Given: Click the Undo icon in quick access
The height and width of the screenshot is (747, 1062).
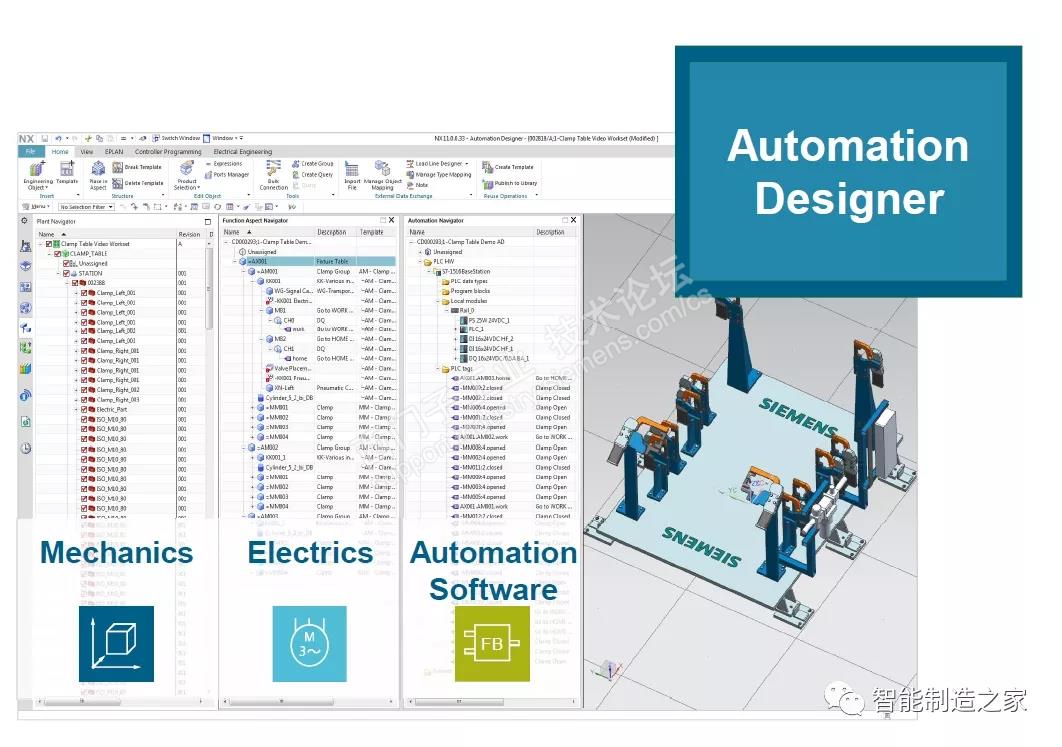Looking at the screenshot, I should pyautogui.click(x=58, y=138).
